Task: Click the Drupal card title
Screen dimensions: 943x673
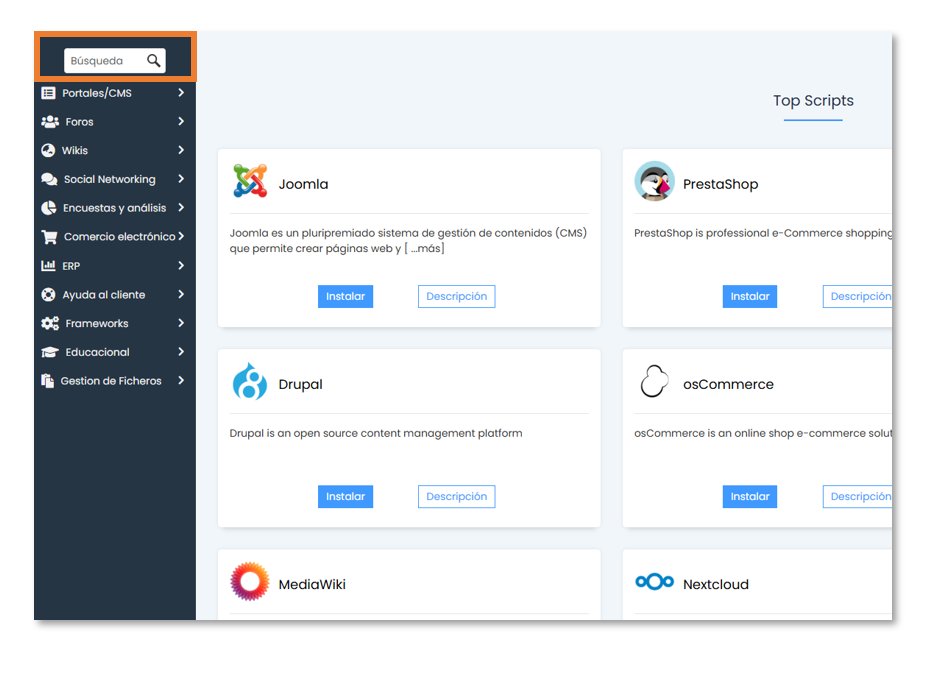Action: click(300, 384)
